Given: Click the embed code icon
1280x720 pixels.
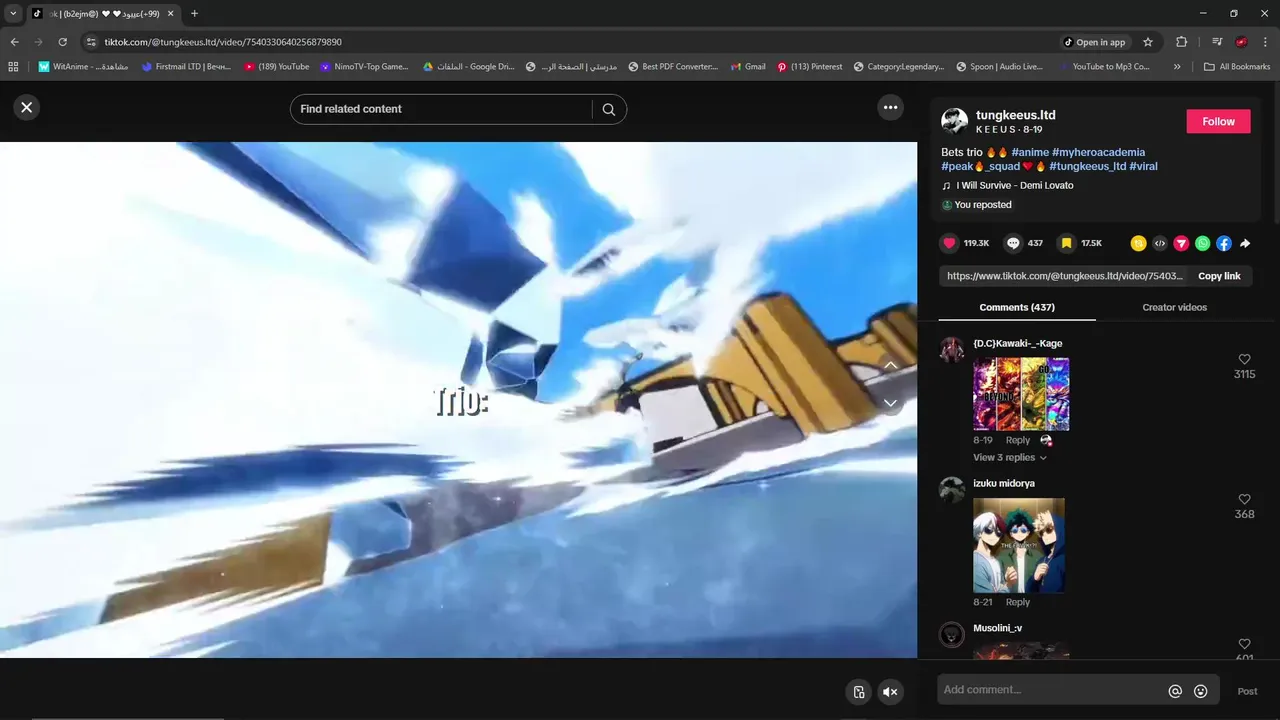Looking at the screenshot, I should [x=1160, y=243].
